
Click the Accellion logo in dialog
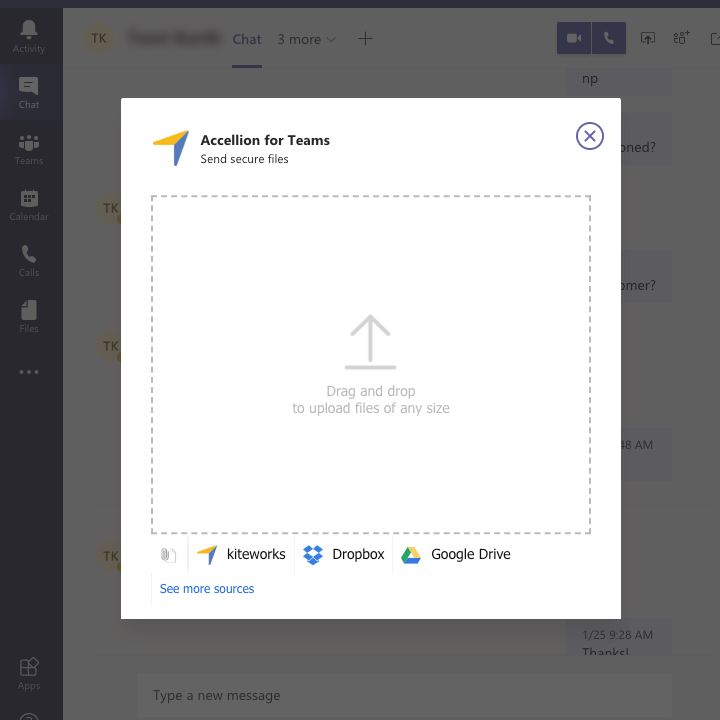coord(171,147)
